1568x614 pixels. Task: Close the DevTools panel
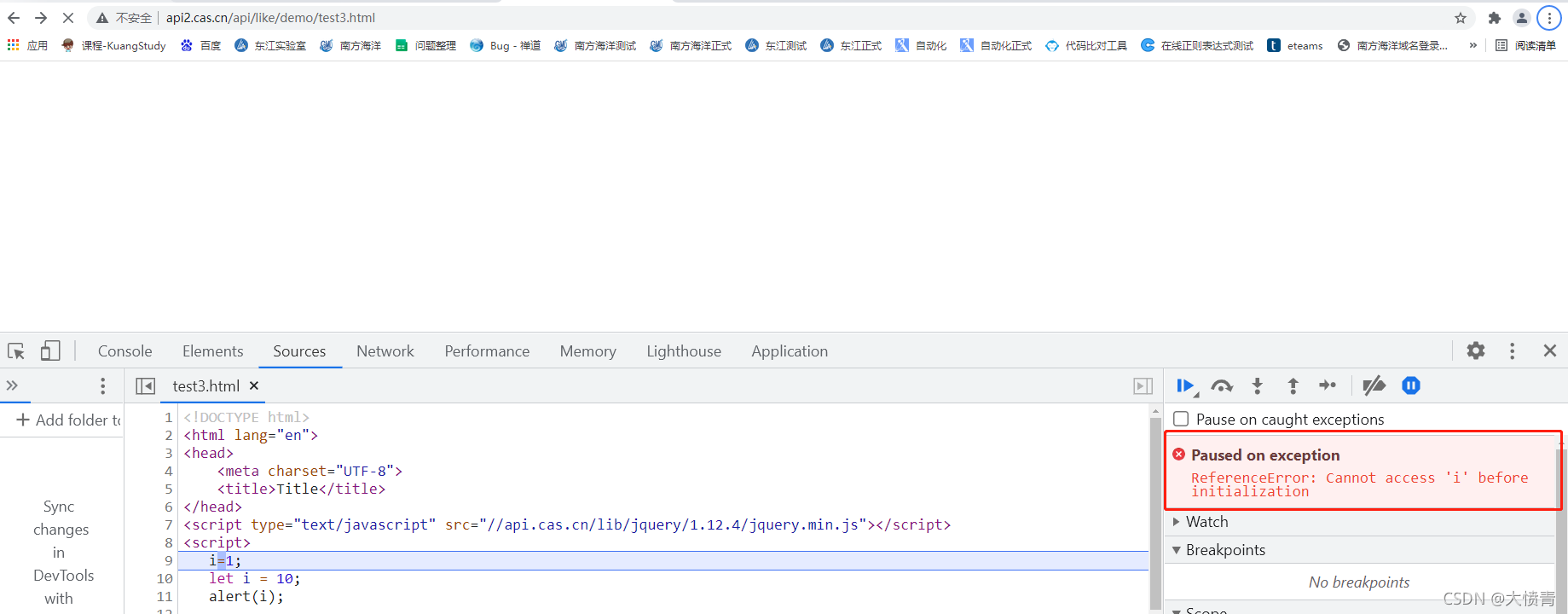pyautogui.click(x=1550, y=350)
